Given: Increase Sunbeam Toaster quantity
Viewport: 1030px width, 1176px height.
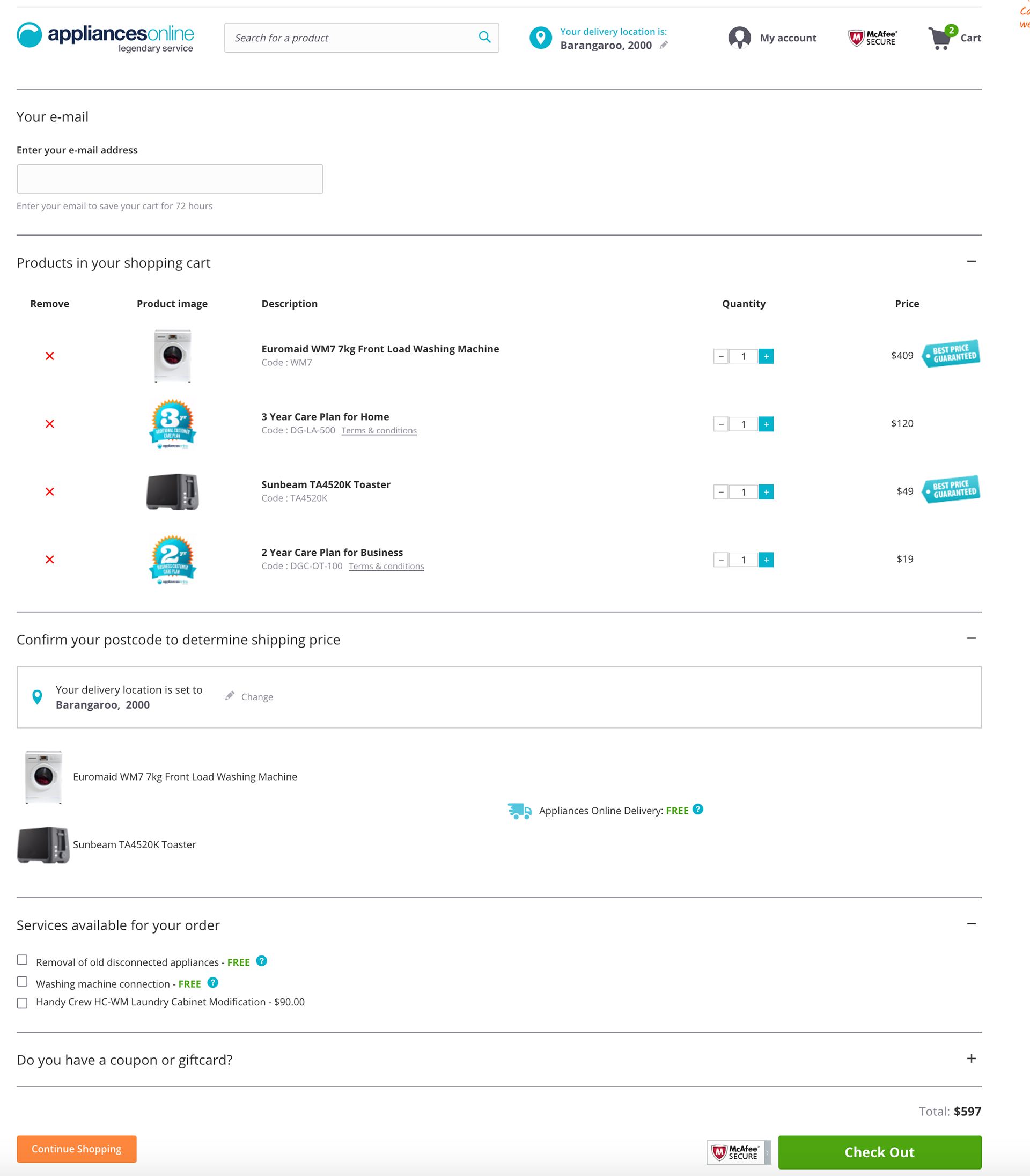Looking at the screenshot, I should click(766, 492).
